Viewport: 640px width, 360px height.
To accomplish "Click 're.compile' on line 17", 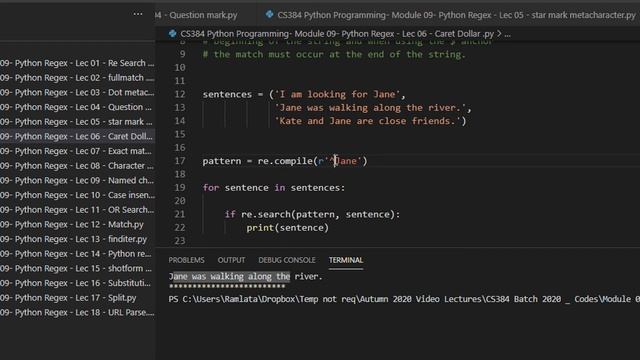I will click(x=285, y=161).
